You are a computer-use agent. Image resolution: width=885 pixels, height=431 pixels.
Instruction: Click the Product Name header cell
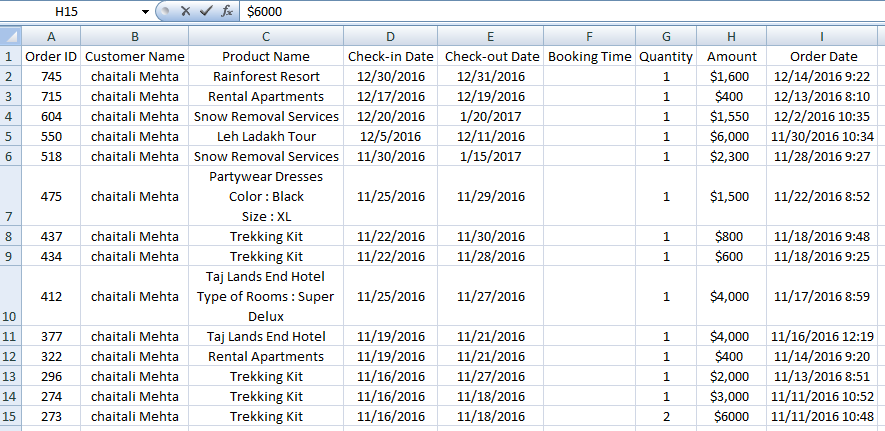266,56
